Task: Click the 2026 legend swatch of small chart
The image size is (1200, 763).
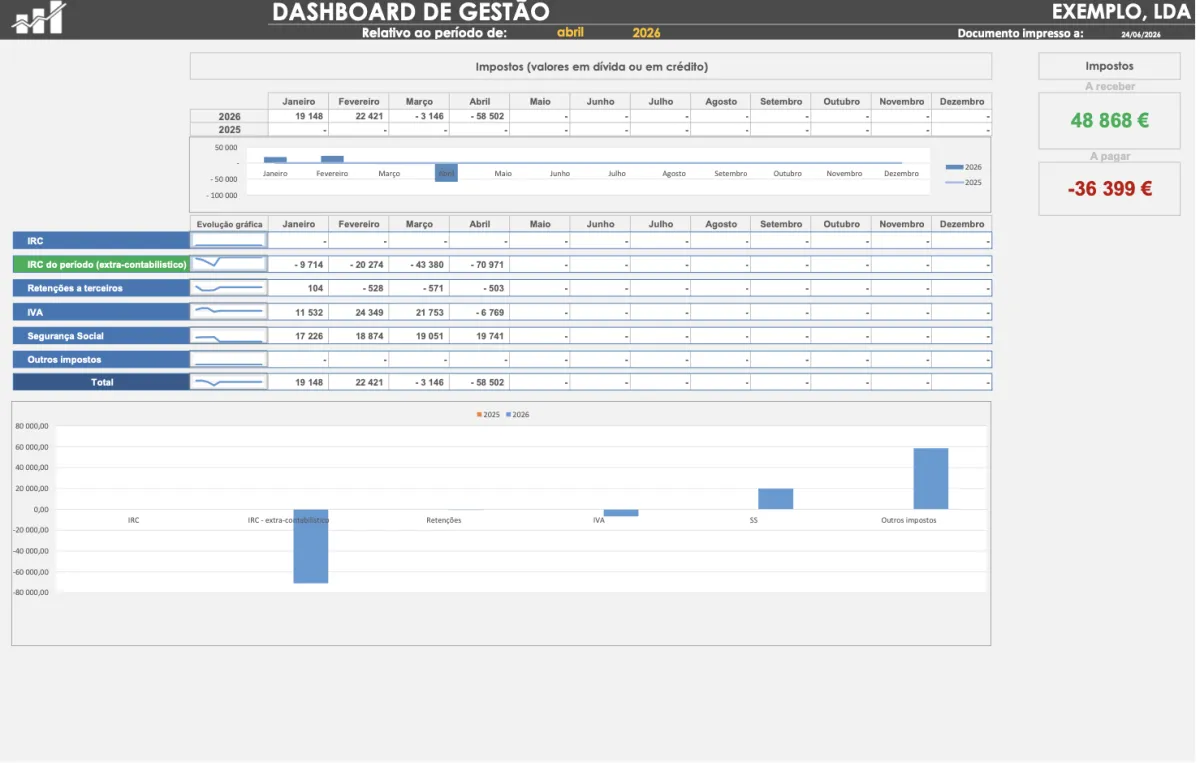Action: click(954, 167)
